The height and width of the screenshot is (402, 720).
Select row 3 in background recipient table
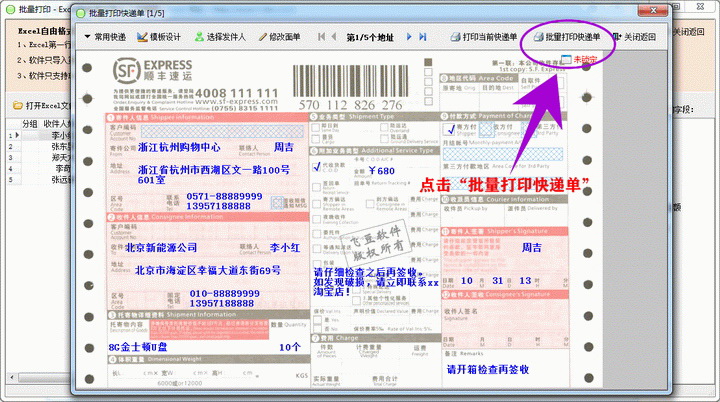pos(39,158)
